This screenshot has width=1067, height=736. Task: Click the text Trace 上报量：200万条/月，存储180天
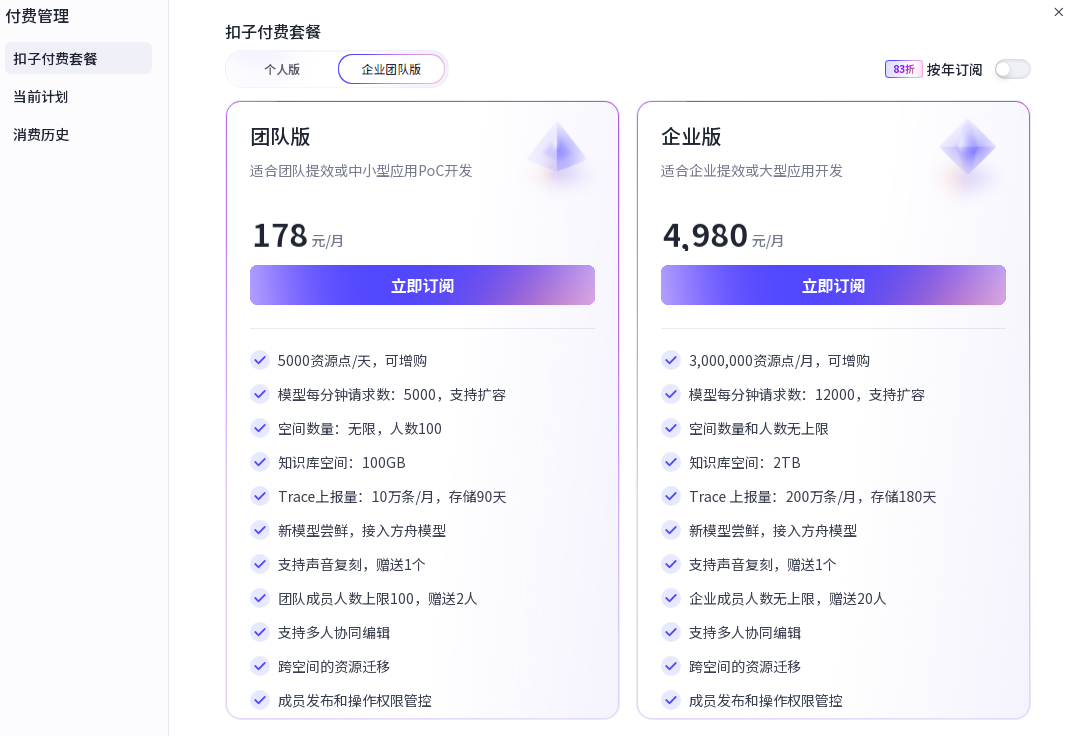(x=813, y=497)
